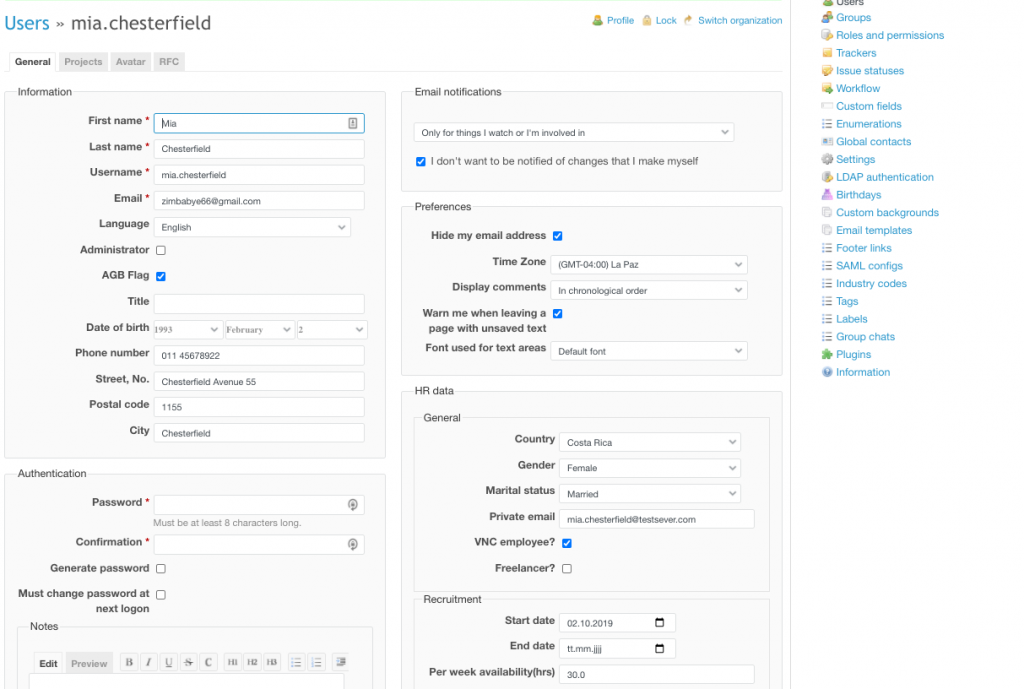Open the Font used for text areas dropdown
Image resolution: width=1024 pixels, height=689 pixels.
tap(648, 351)
